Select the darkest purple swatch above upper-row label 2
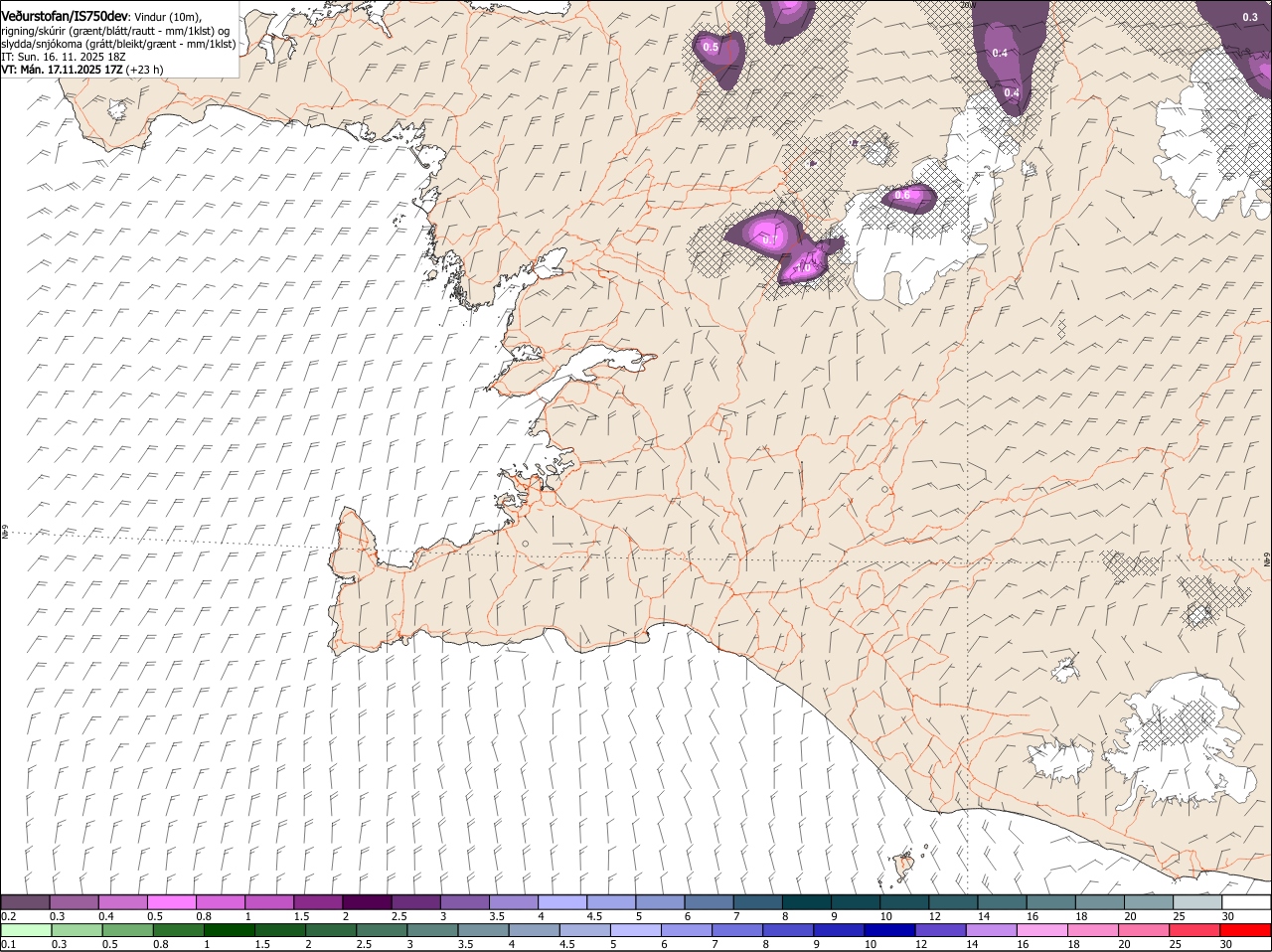 [367, 902]
